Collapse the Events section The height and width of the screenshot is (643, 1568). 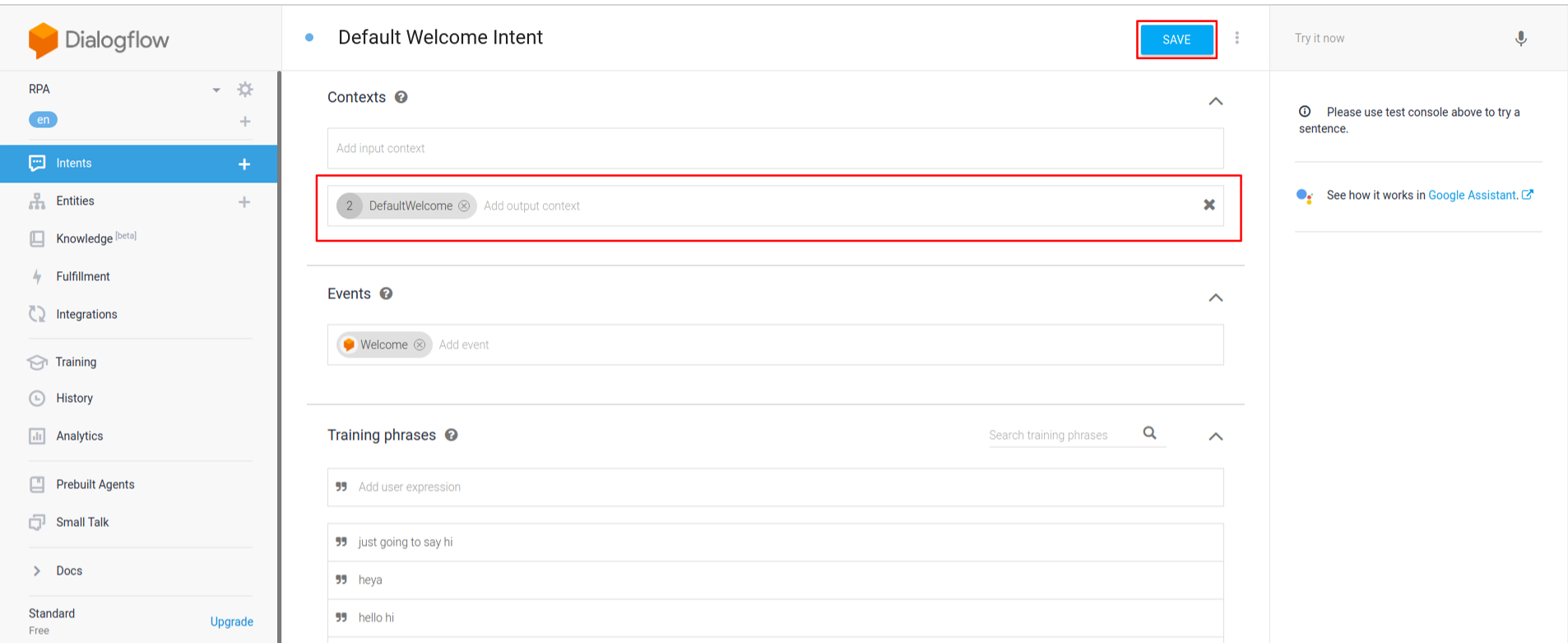tap(1215, 298)
